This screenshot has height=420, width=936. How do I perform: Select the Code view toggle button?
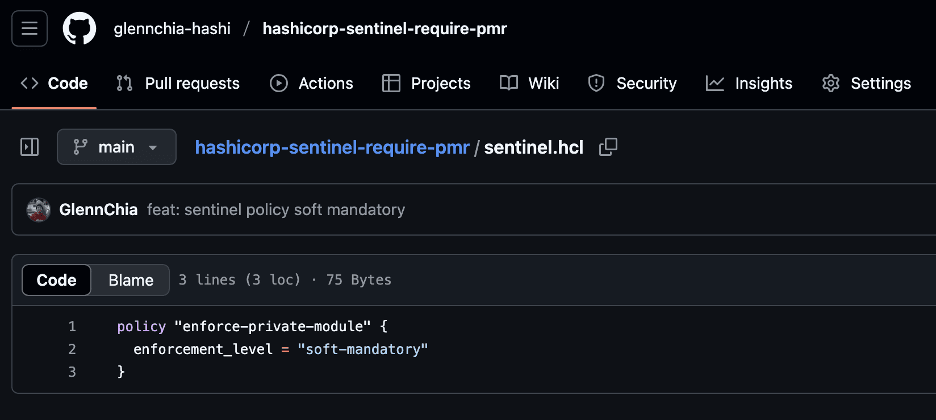[57, 280]
